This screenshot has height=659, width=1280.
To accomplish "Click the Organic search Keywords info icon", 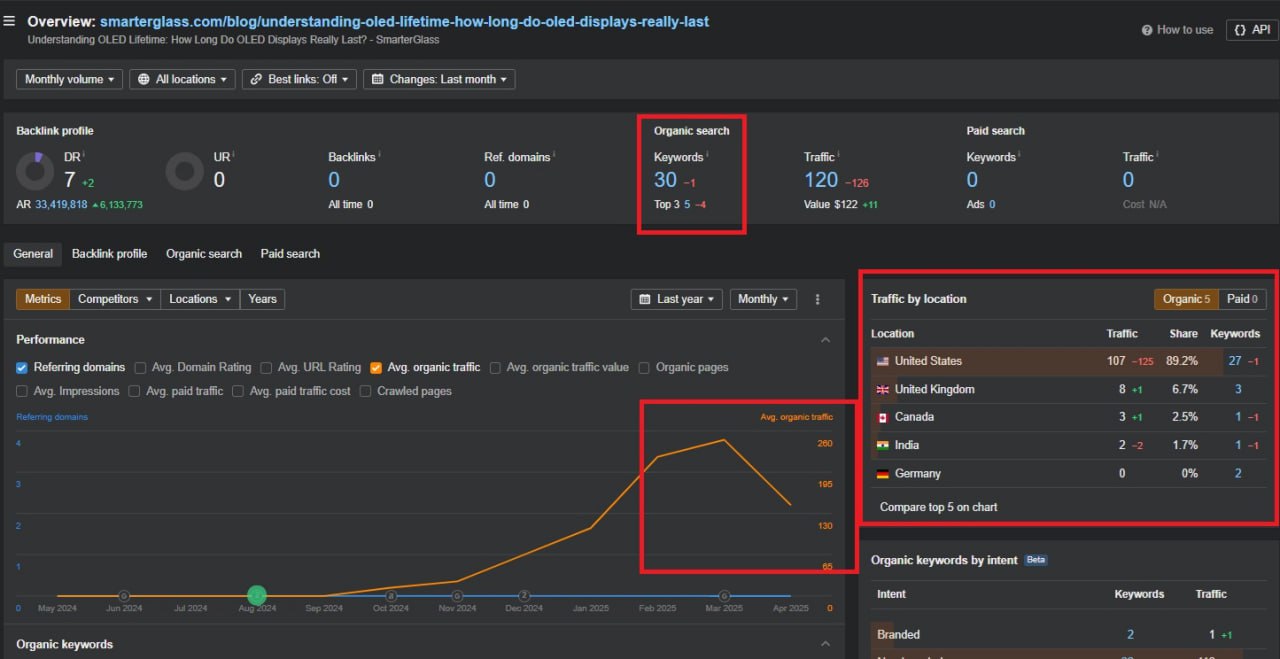I will coord(708,155).
